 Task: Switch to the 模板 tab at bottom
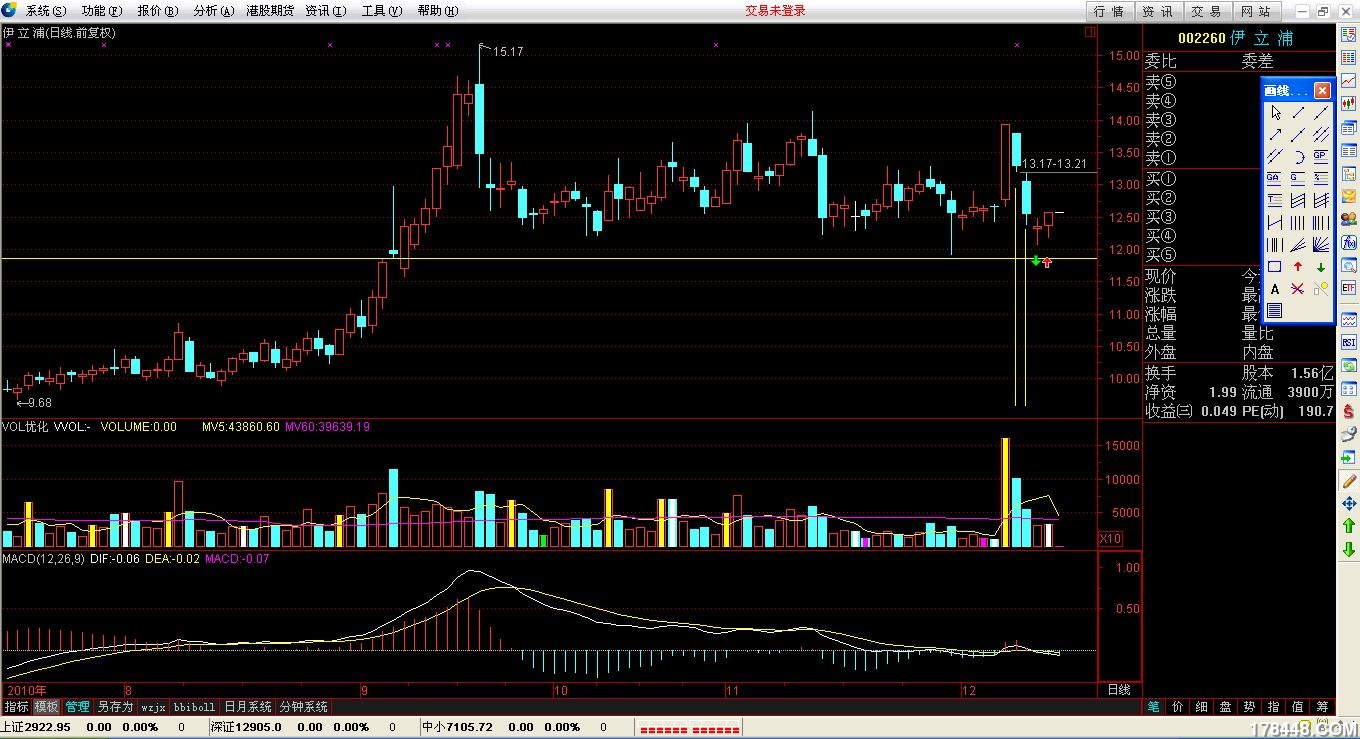pyautogui.click(x=47, y=706)
